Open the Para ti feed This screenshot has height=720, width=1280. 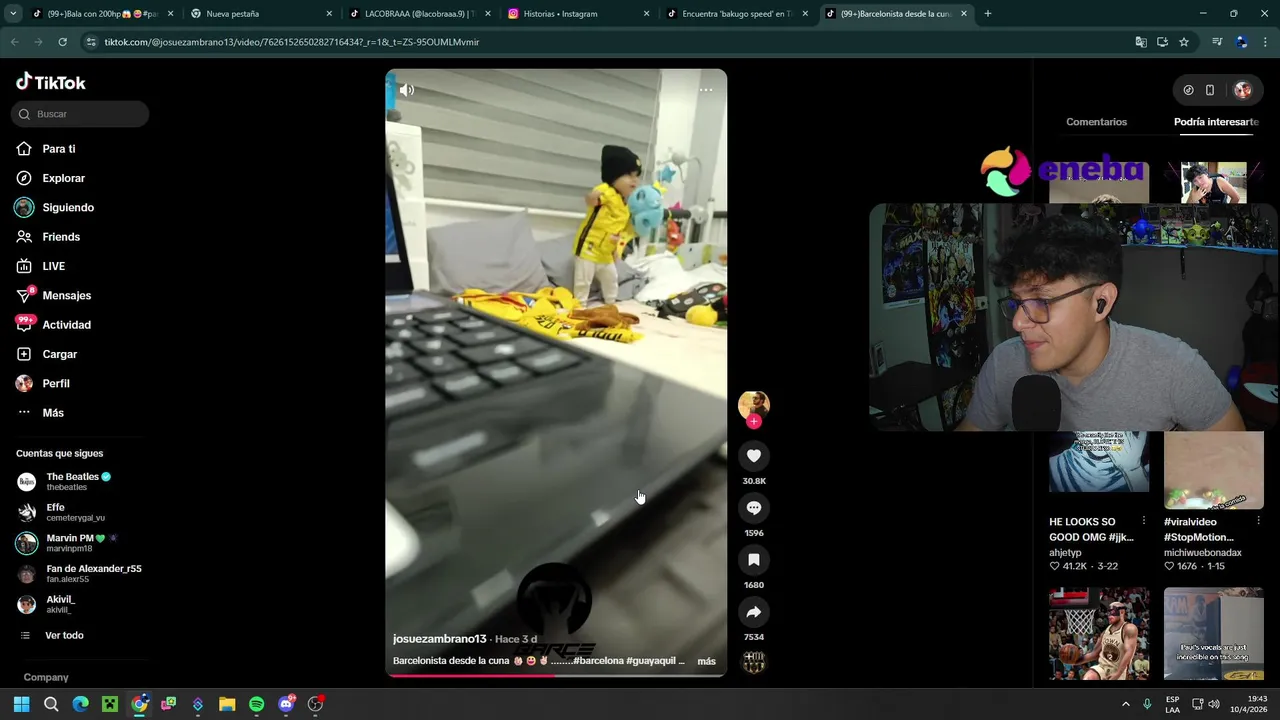pos(45,149)
